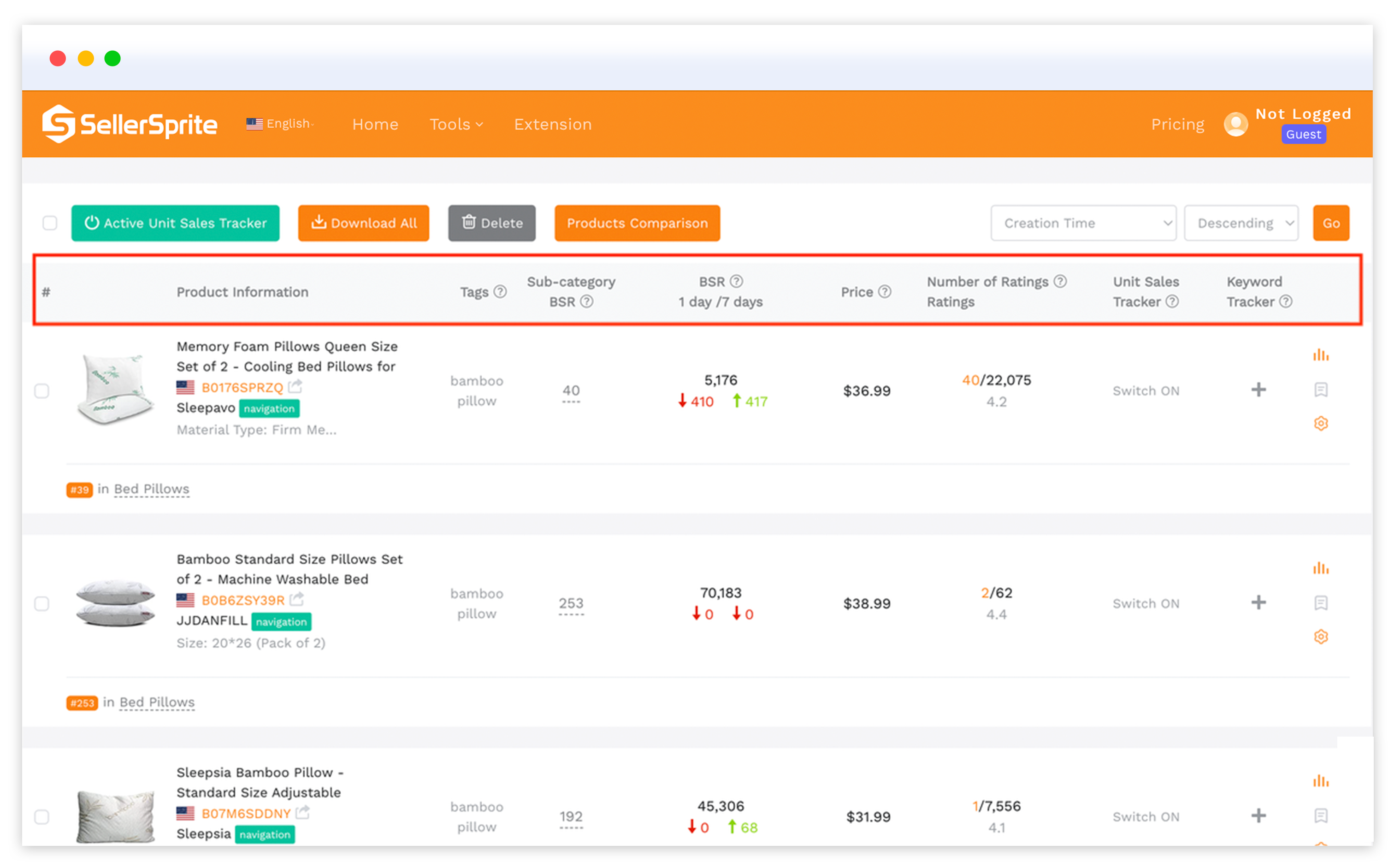Check the Bamboo Standard Size Pillows checkbox
This screenshot has width=1394, height=868.
pos(41,604)
